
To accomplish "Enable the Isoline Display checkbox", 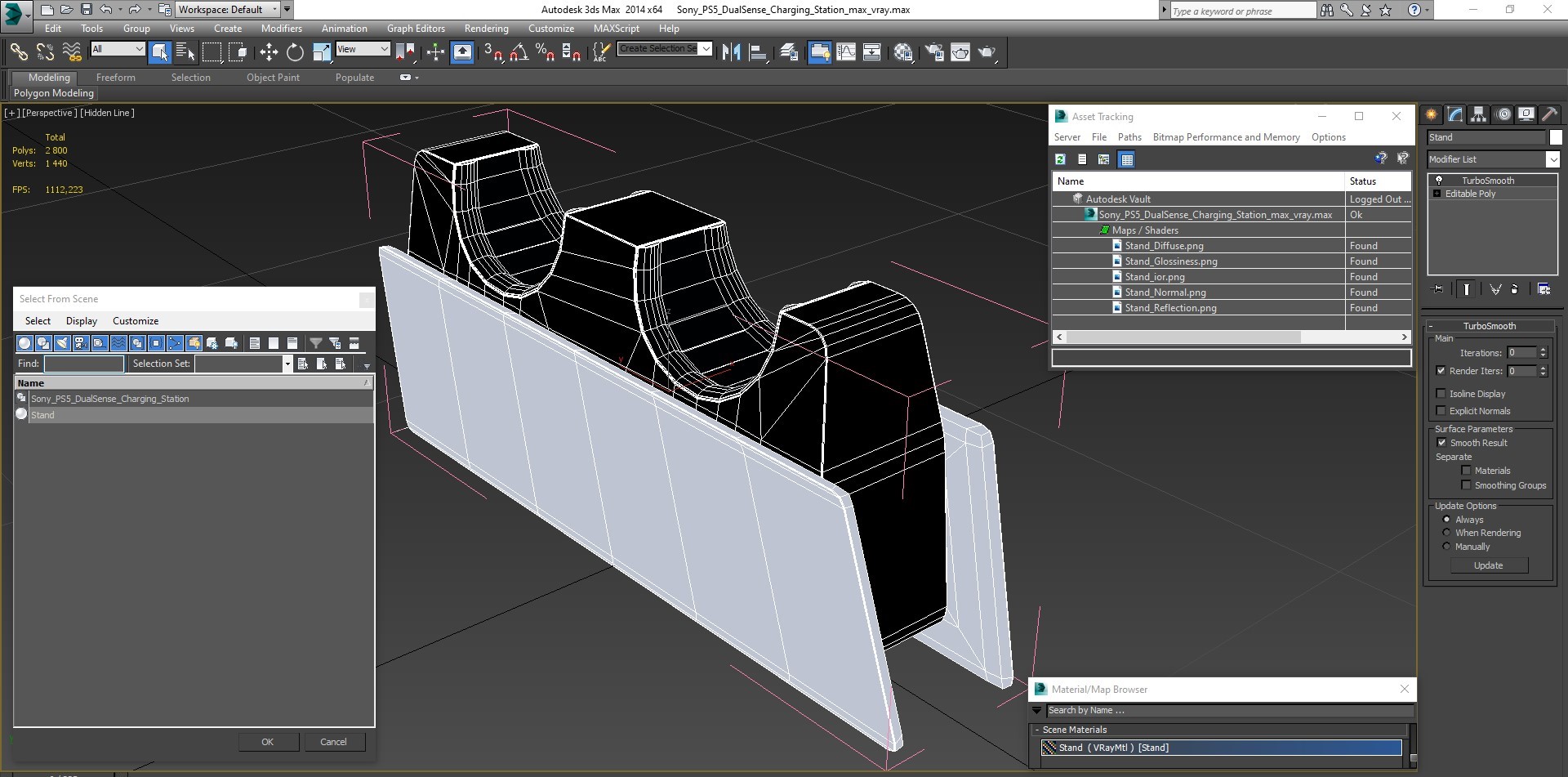I will tap(1441, 394).
